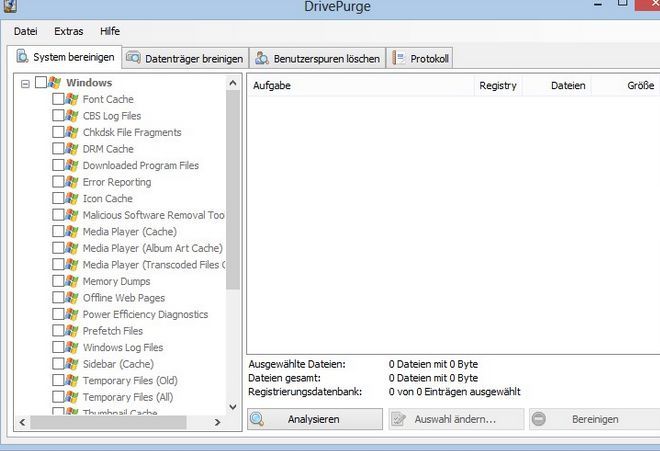Click the flag icon beside Sidebar (Cache)
The width and height of the screenshot is (660, 451).
[72, 364]
